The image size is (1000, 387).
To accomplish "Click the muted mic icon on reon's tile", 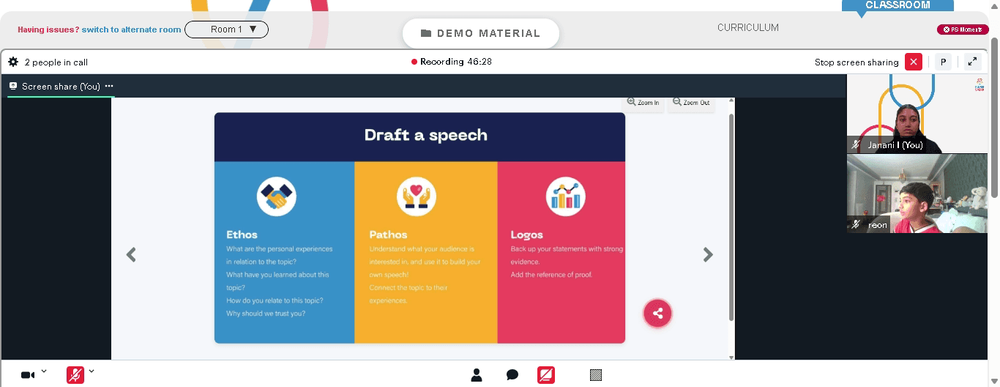I will point(856,224).
